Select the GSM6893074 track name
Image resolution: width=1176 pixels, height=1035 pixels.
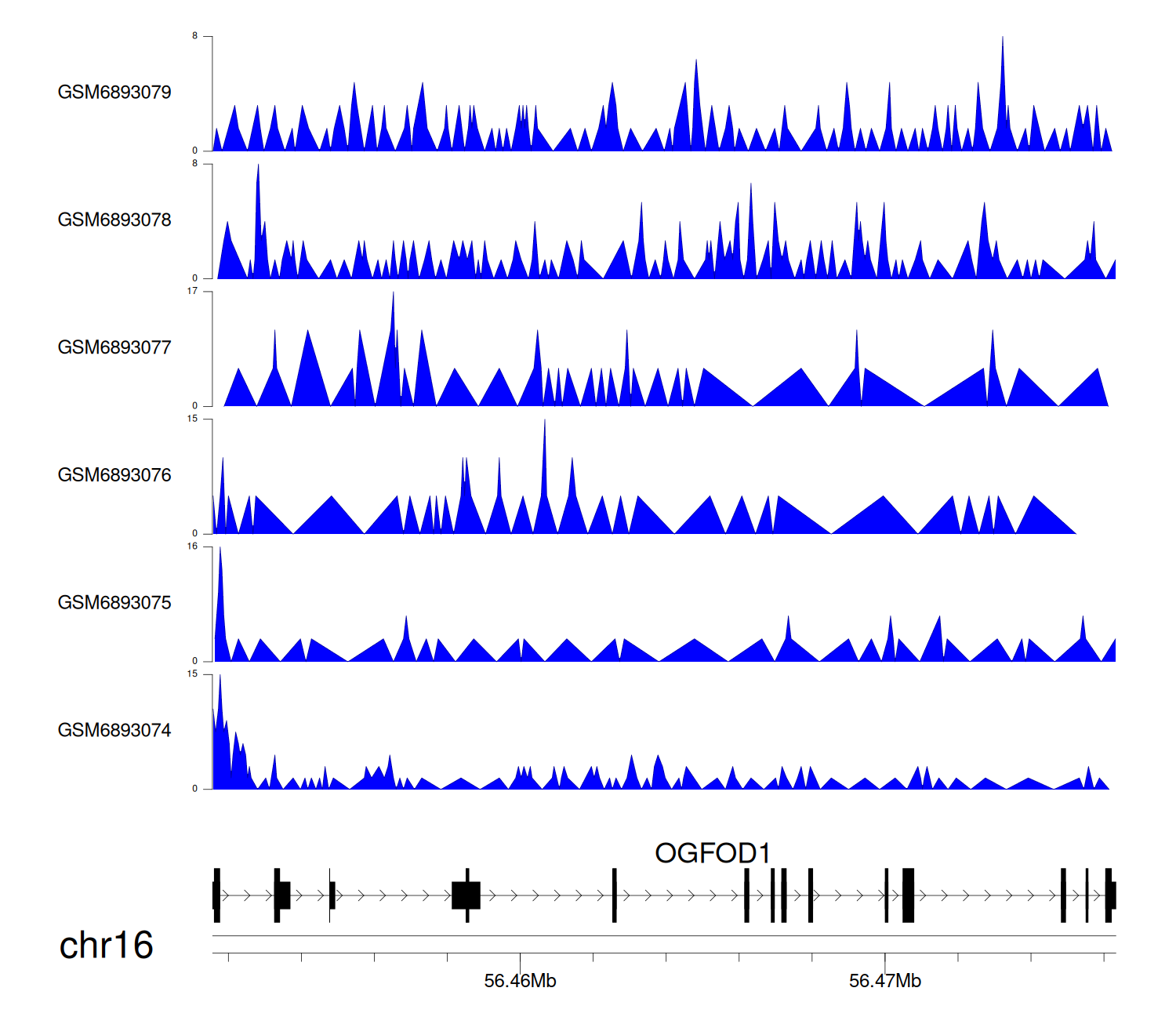[114, 731]
